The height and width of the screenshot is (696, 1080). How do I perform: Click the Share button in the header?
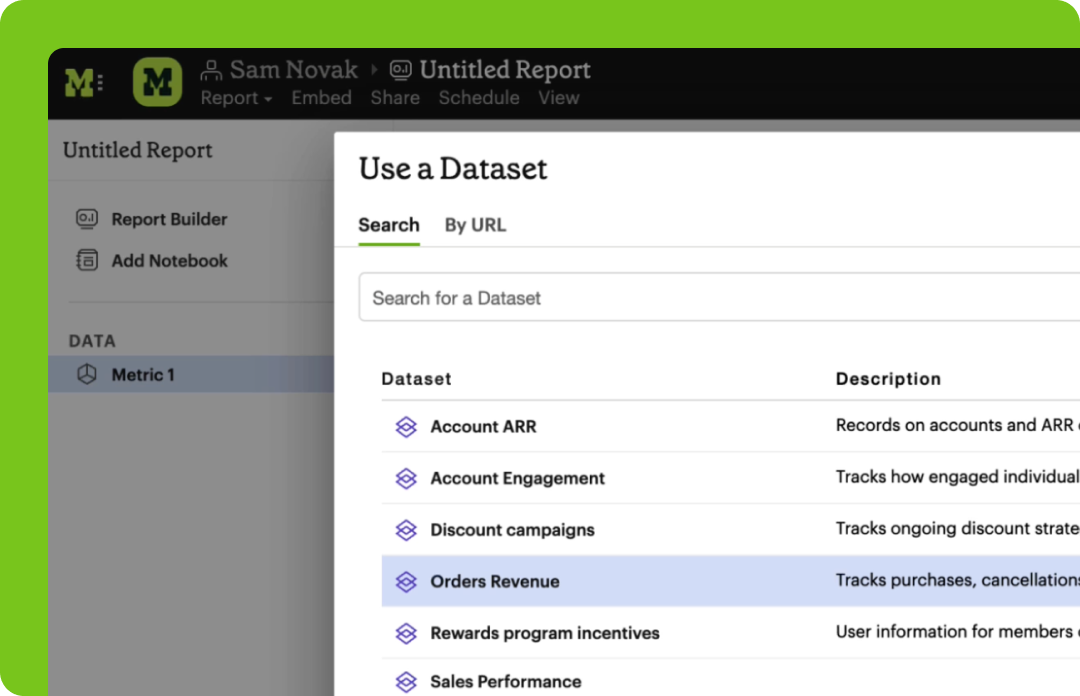tap(395, 98)
